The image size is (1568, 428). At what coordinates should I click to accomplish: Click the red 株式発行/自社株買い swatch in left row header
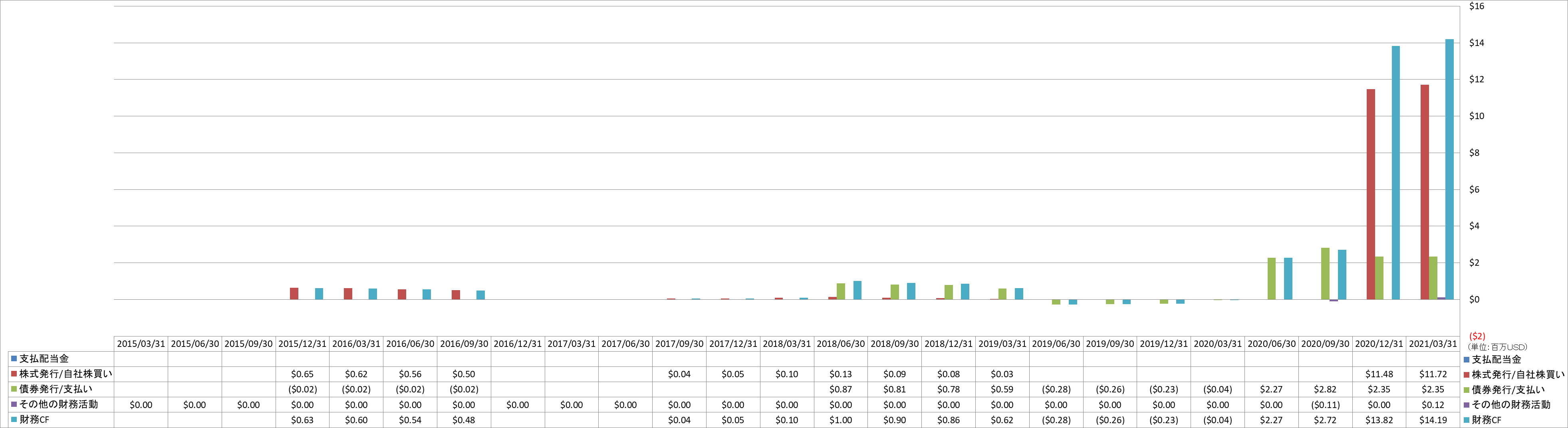coord(14,374)
